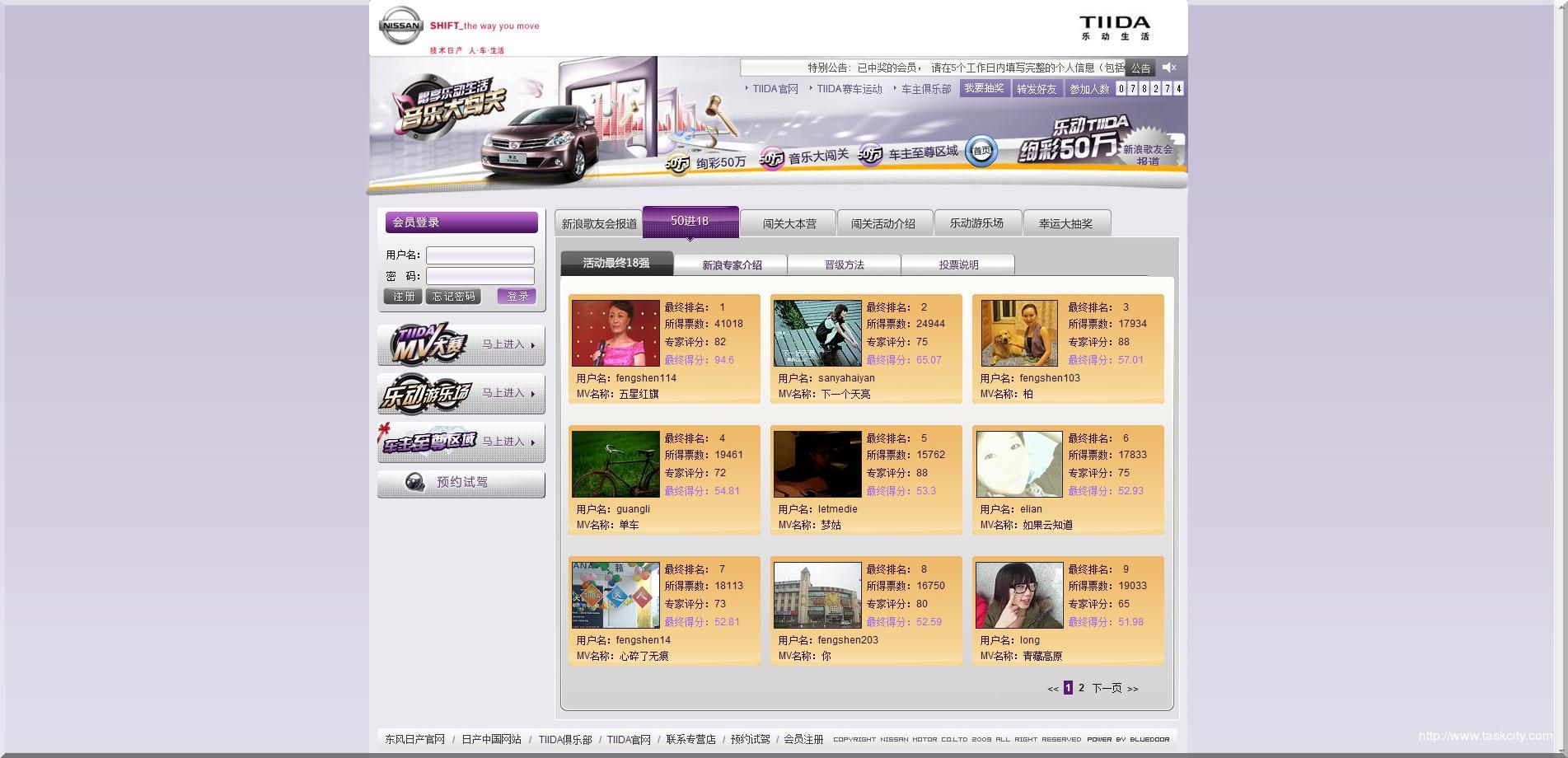Open the 单车 bicycle MV thumbnail
1568x758 pixels.
tap(615, 464)
